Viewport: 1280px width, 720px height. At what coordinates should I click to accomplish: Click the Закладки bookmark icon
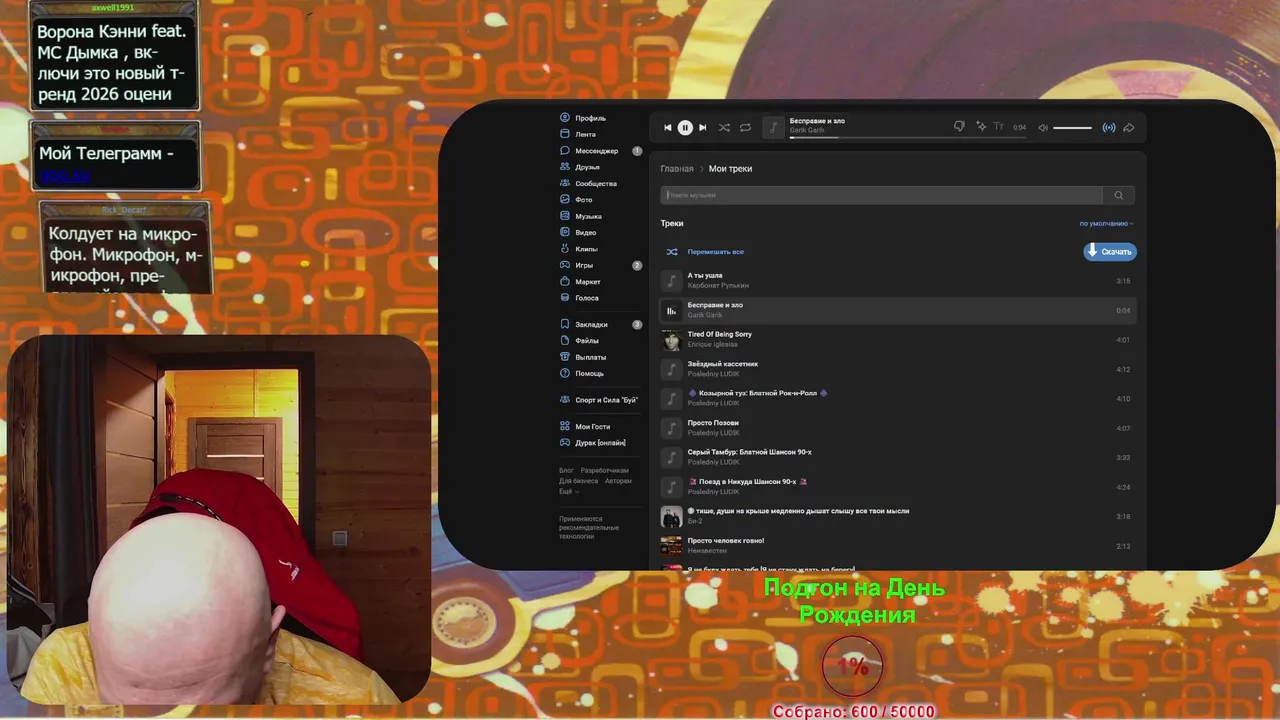click(x=565, y=324)
